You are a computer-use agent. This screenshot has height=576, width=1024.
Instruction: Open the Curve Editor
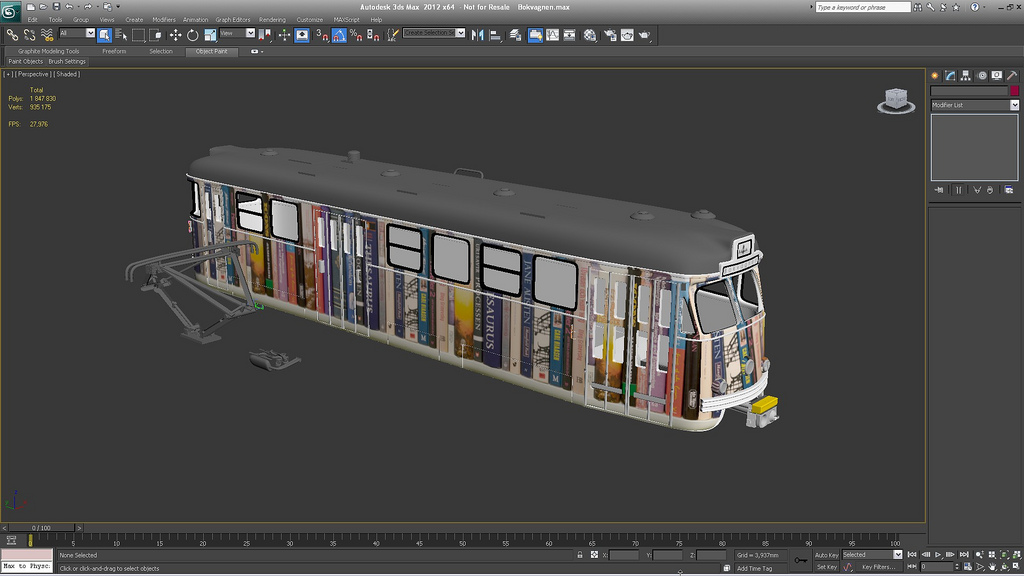[x=552, y=35]
